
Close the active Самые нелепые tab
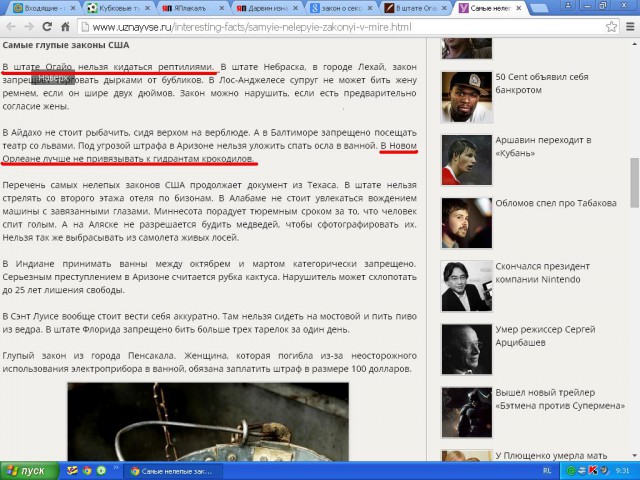pyautogui.click(x=519, y=8)
